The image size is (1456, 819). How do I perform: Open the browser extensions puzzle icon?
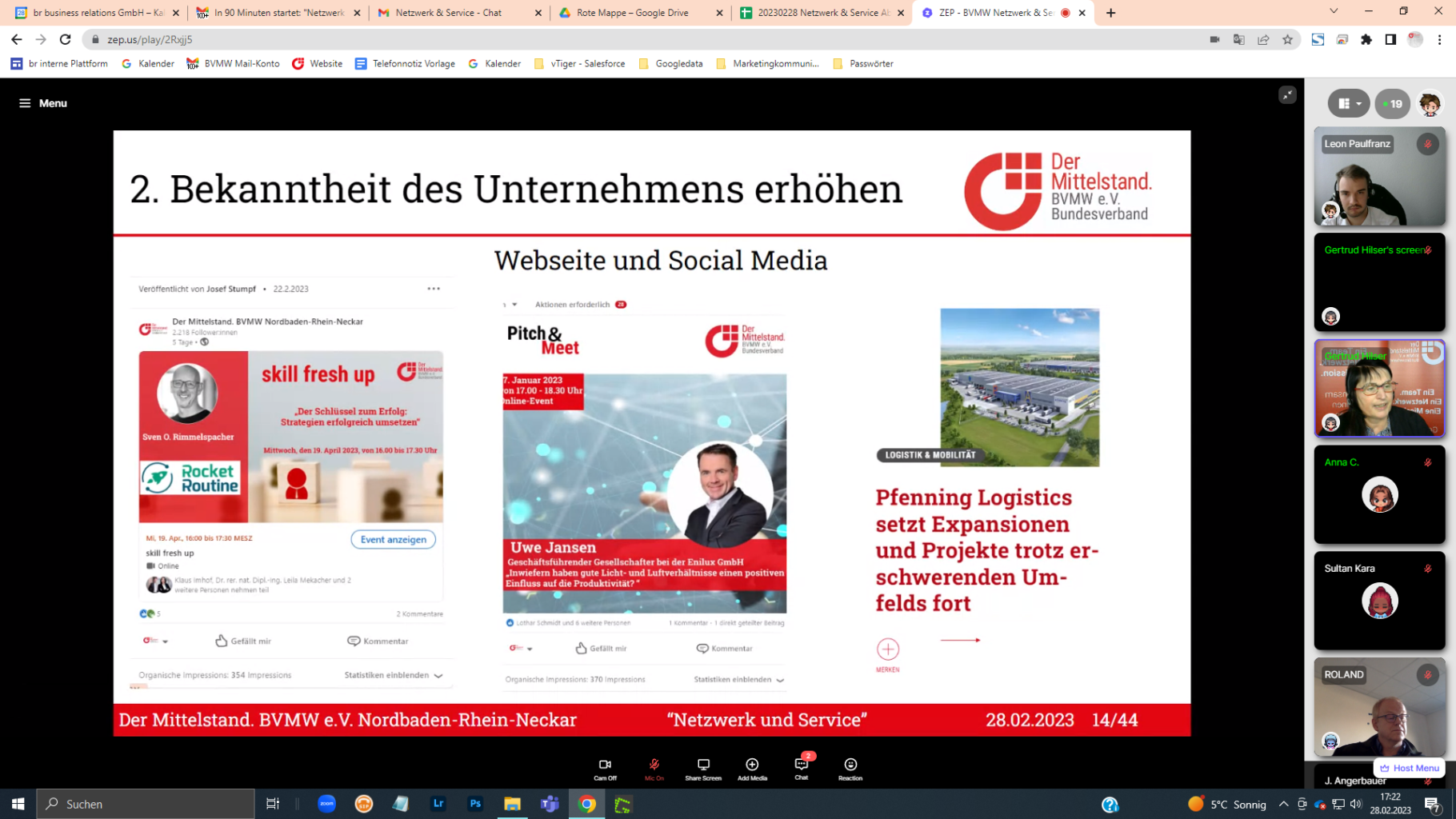pyautogui.click(x=1366, y=39)
